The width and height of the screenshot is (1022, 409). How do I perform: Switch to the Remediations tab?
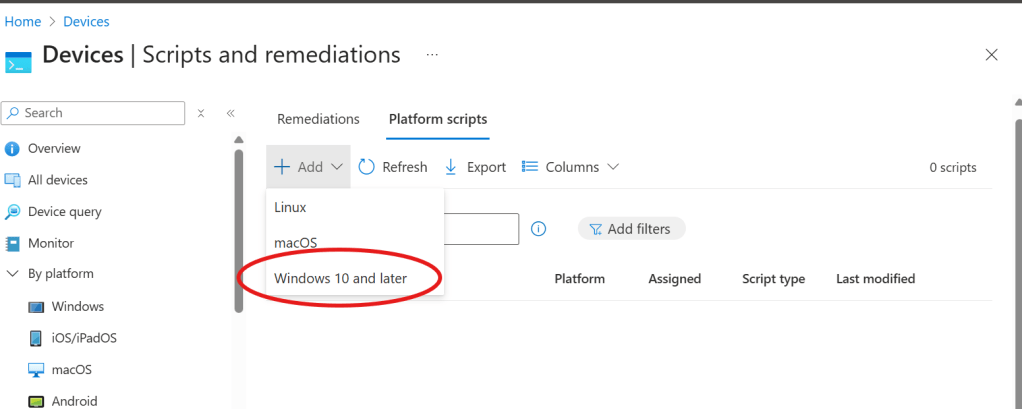[318, 119]
